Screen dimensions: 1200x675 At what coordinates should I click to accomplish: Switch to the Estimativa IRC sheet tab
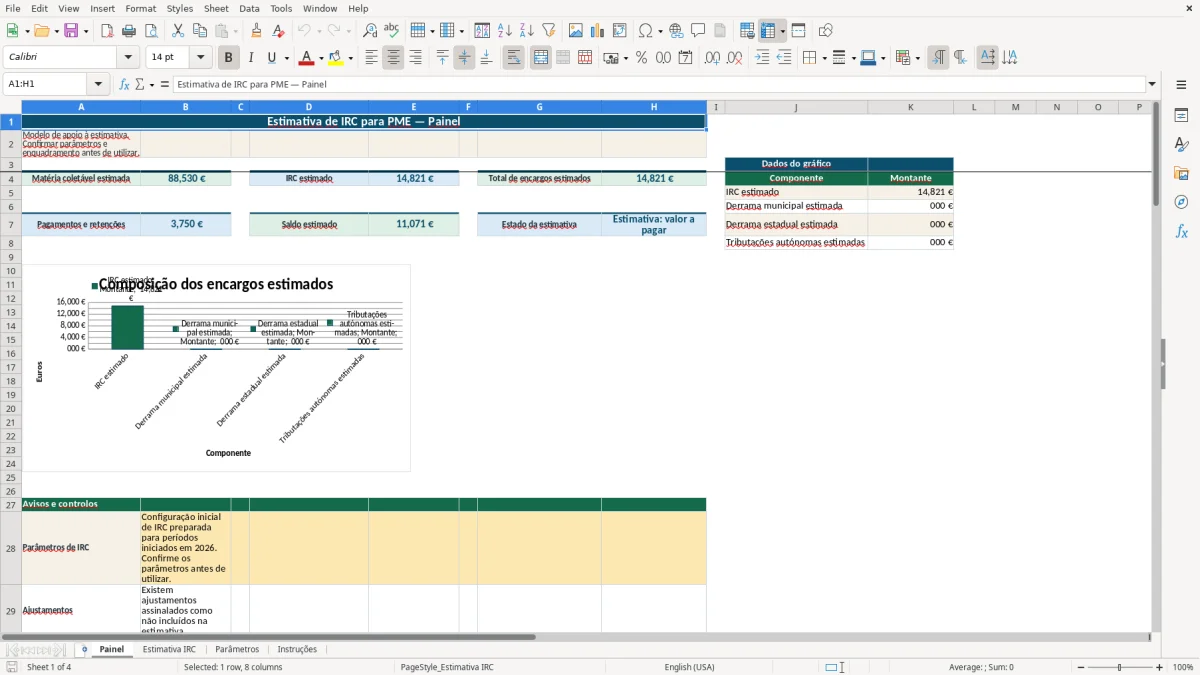click(169, 649)
